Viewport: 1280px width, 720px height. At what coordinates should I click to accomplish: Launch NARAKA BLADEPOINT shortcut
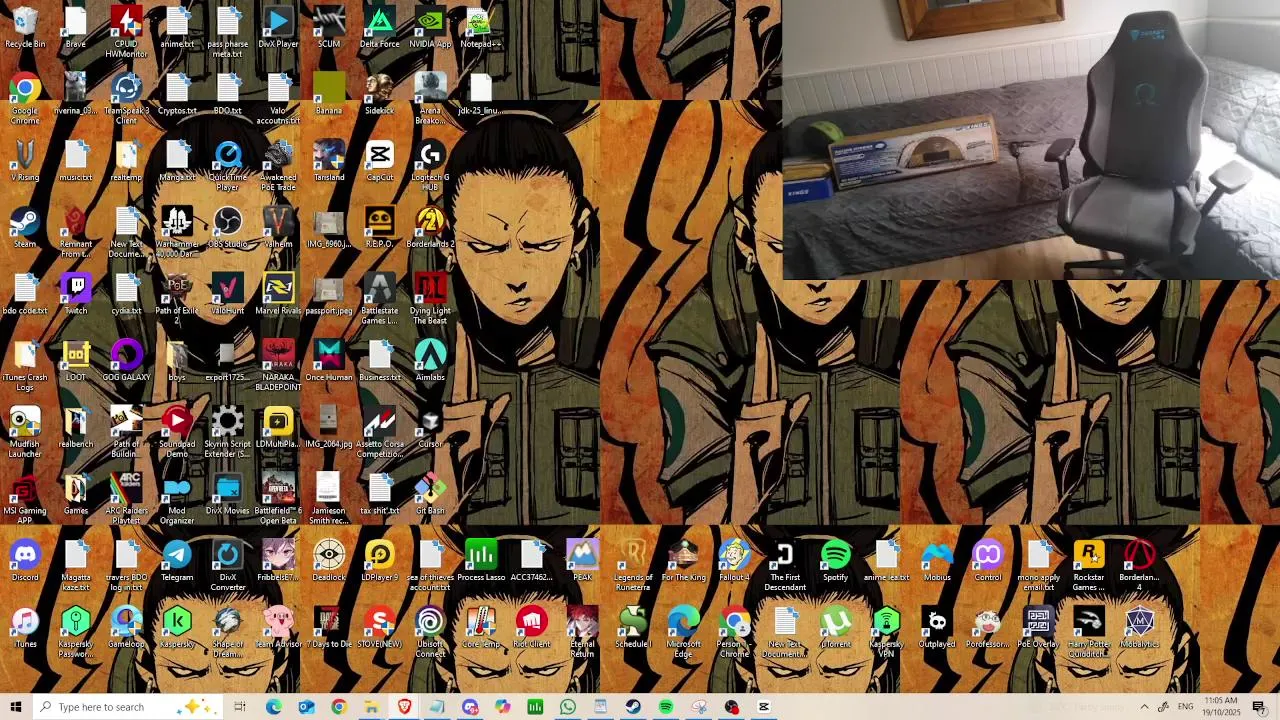tap(278, 366)
